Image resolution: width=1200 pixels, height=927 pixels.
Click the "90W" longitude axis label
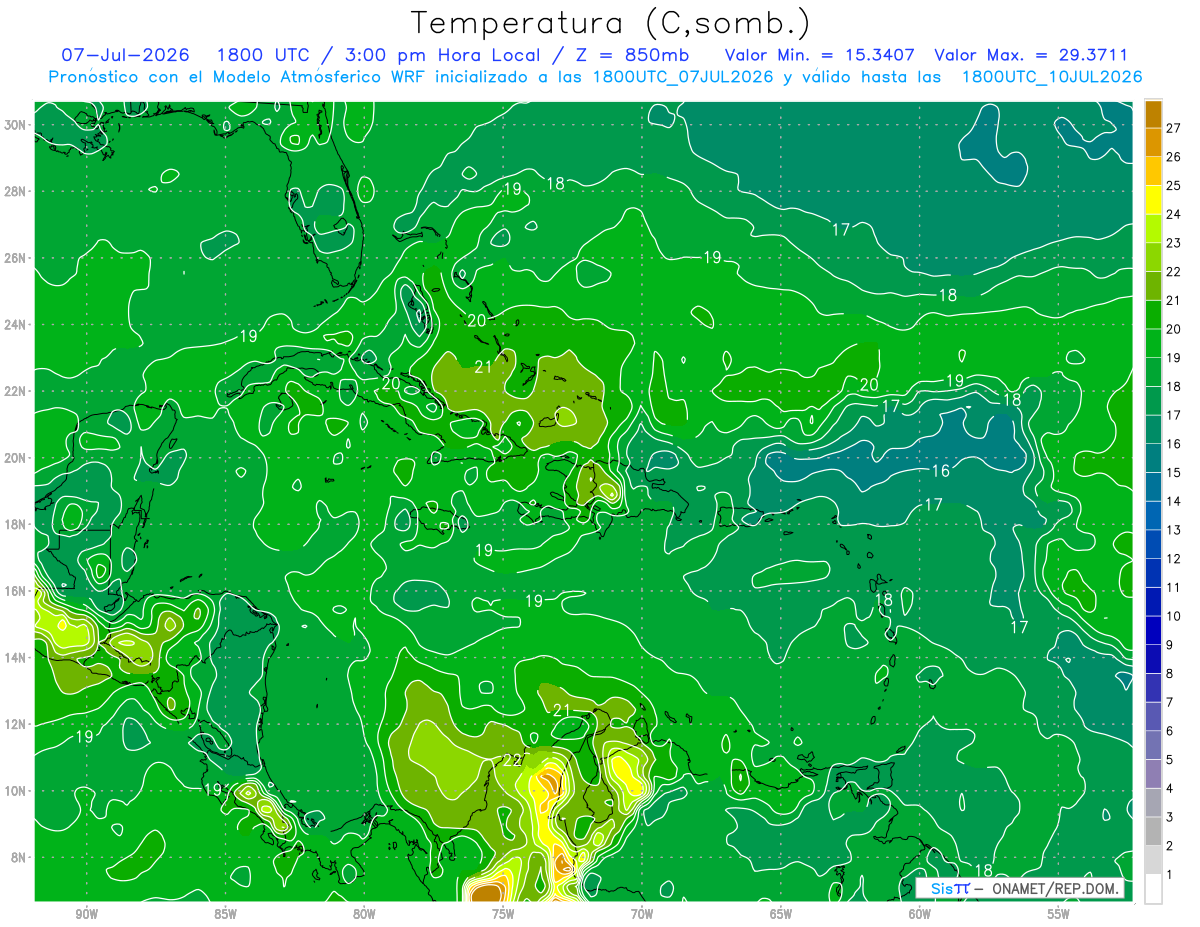(86, 915)
